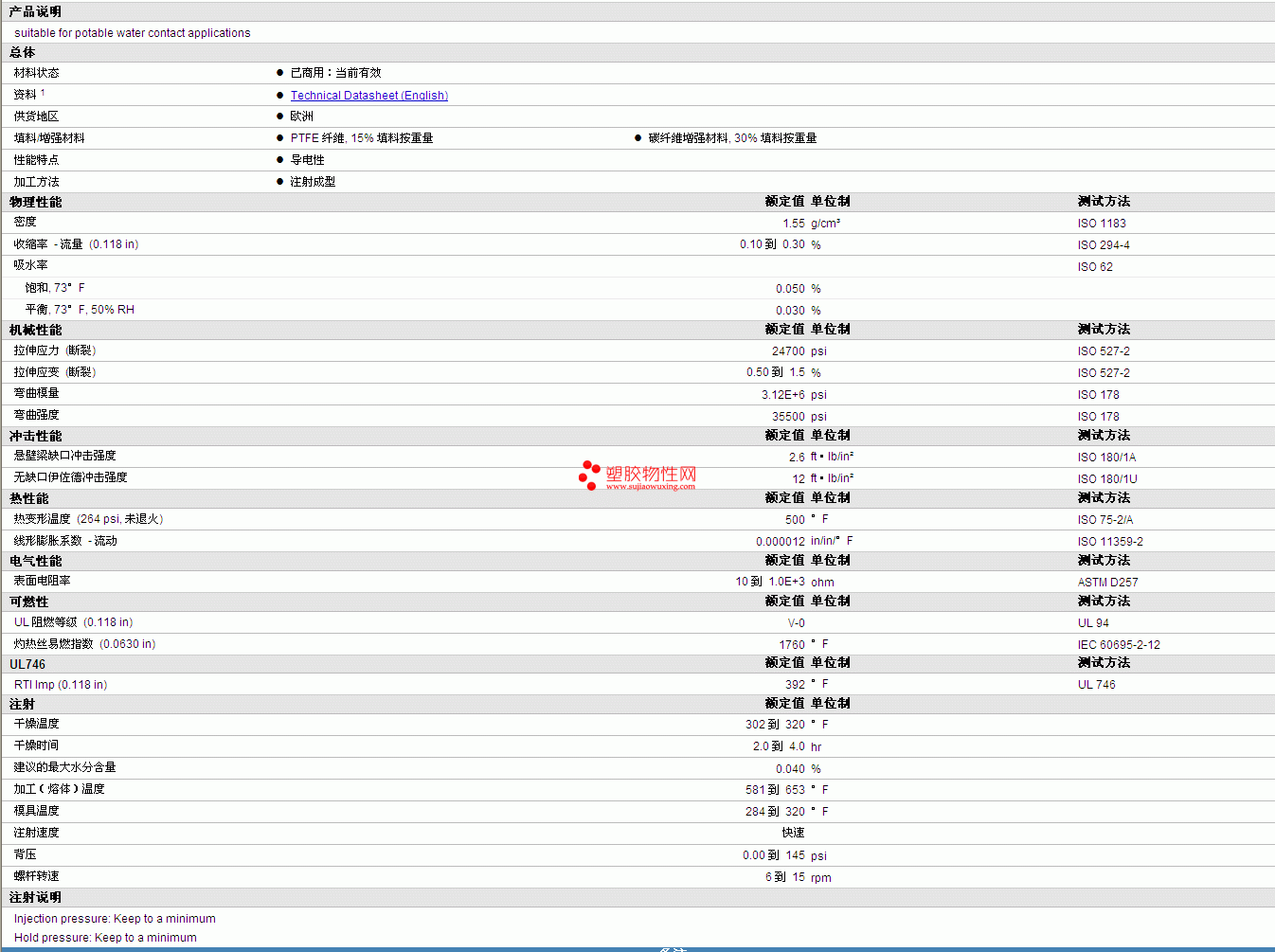Screen dimensions: 1275x952
Task: Click the 建议的最大水分含量 value 0.040
Action: coord(790,769)
